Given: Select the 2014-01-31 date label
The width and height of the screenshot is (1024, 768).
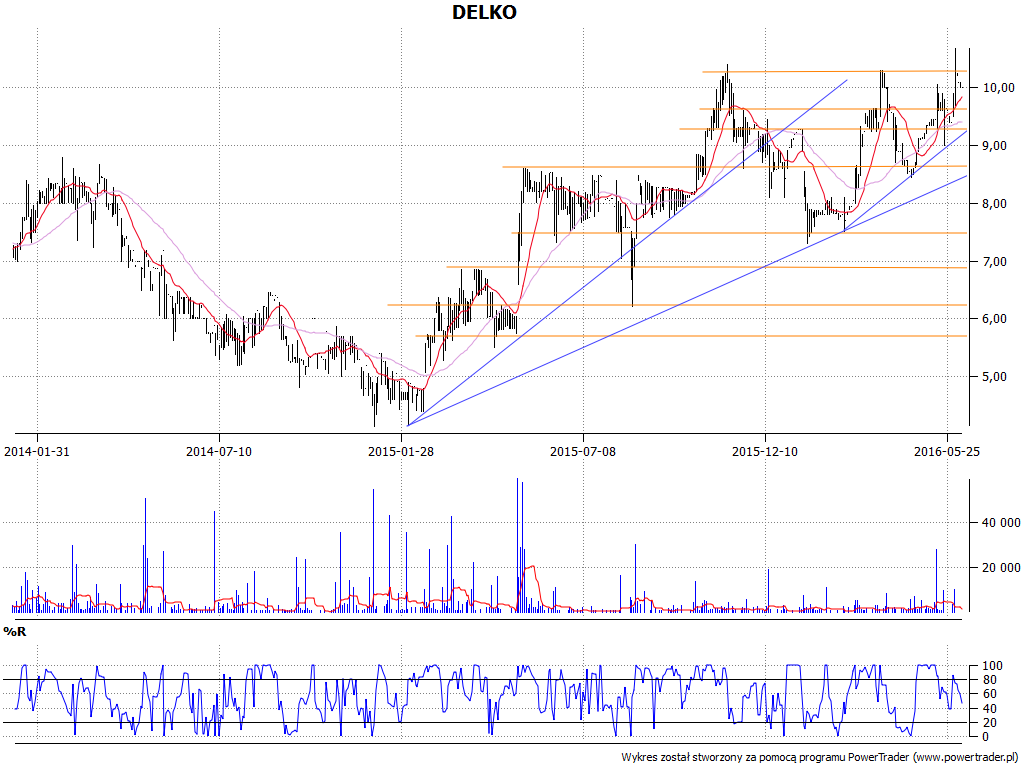Looking at the screenshot, I should pyautogui.click(x=37, y=451).
